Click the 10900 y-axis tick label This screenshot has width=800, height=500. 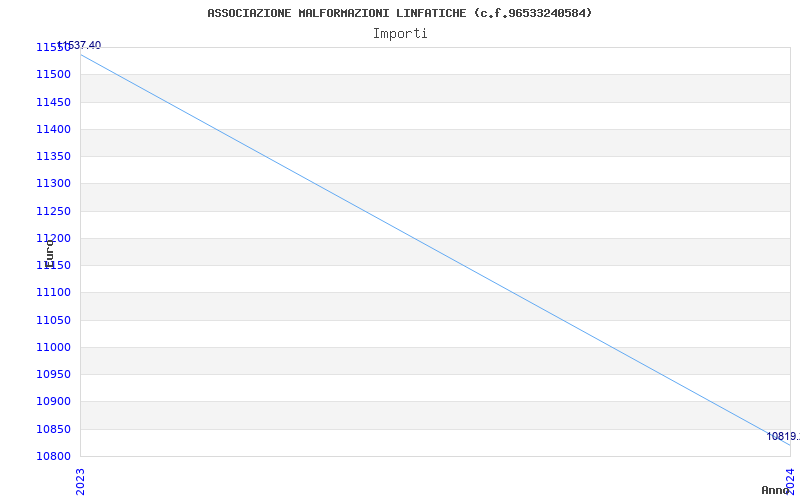pyautogui.click(x=53, y=402)
